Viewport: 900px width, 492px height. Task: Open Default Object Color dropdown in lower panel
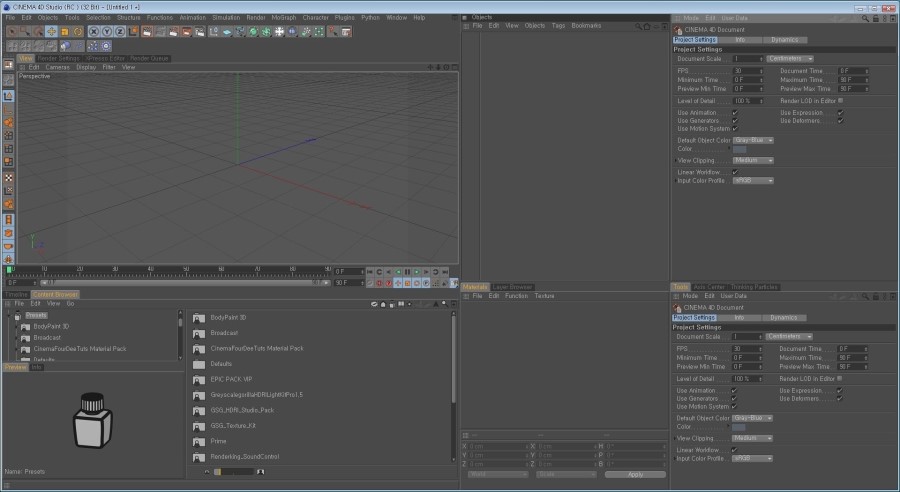point(752,418)
